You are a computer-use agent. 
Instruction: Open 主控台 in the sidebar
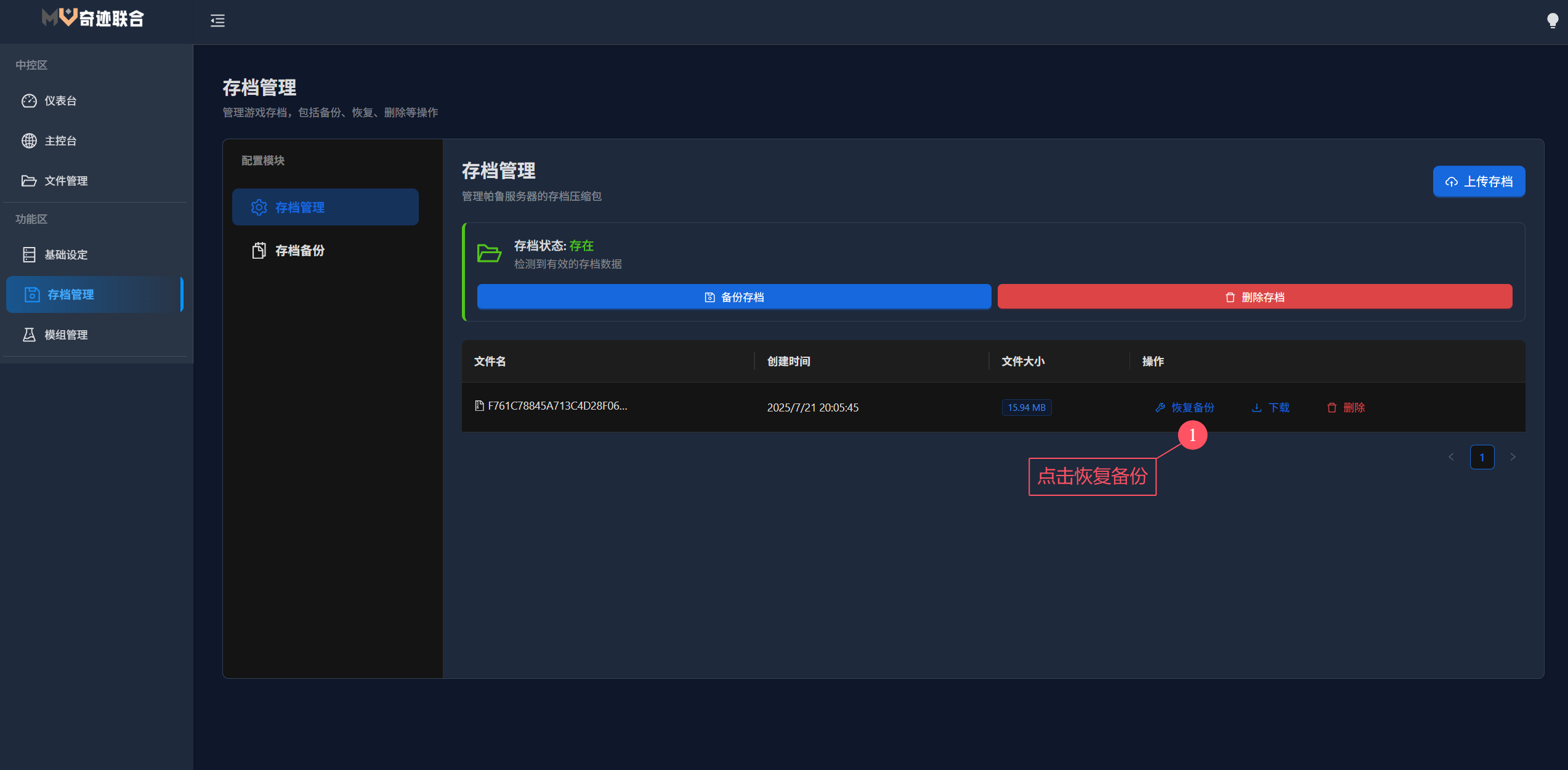pos(95,141)
